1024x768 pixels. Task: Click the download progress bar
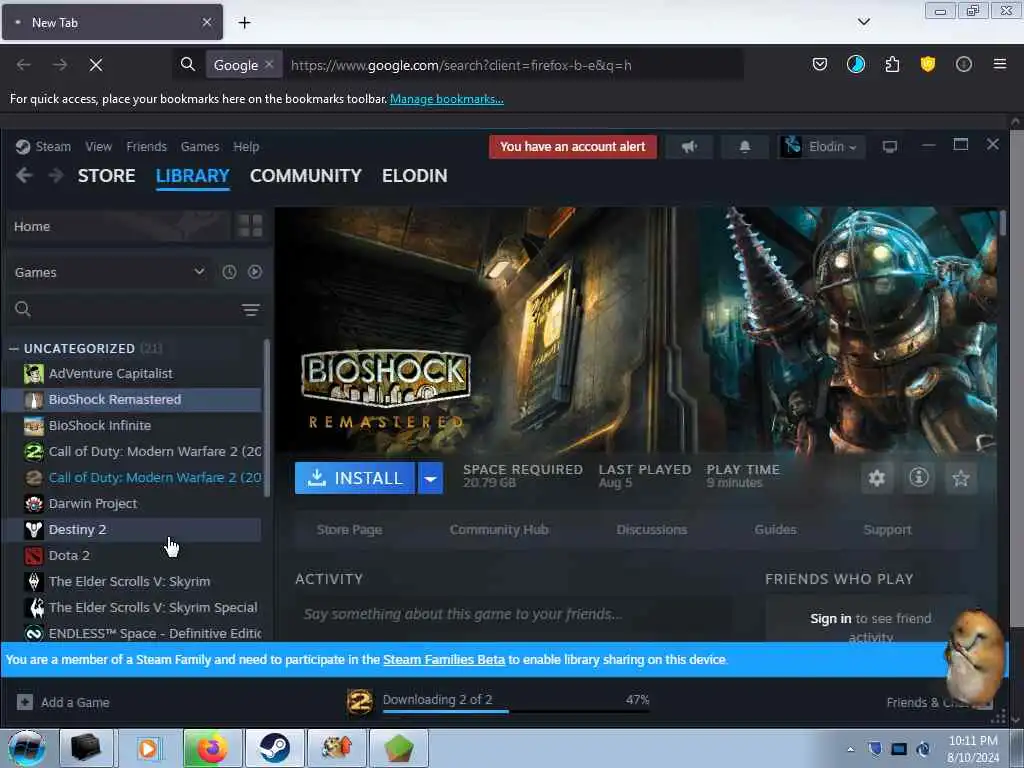point(516,711)
